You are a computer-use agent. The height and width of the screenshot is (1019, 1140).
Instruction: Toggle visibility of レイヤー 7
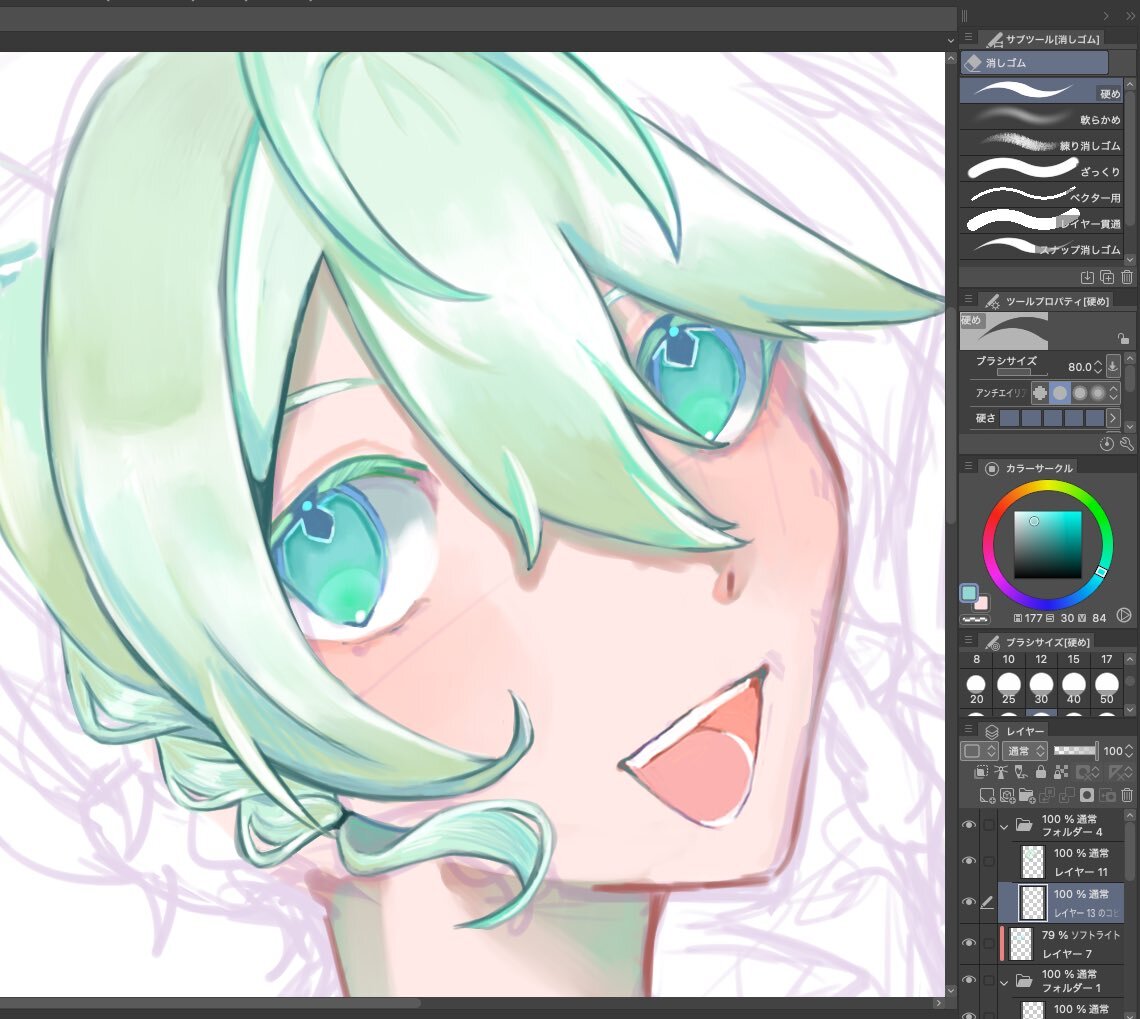click(x=968, y=943)
